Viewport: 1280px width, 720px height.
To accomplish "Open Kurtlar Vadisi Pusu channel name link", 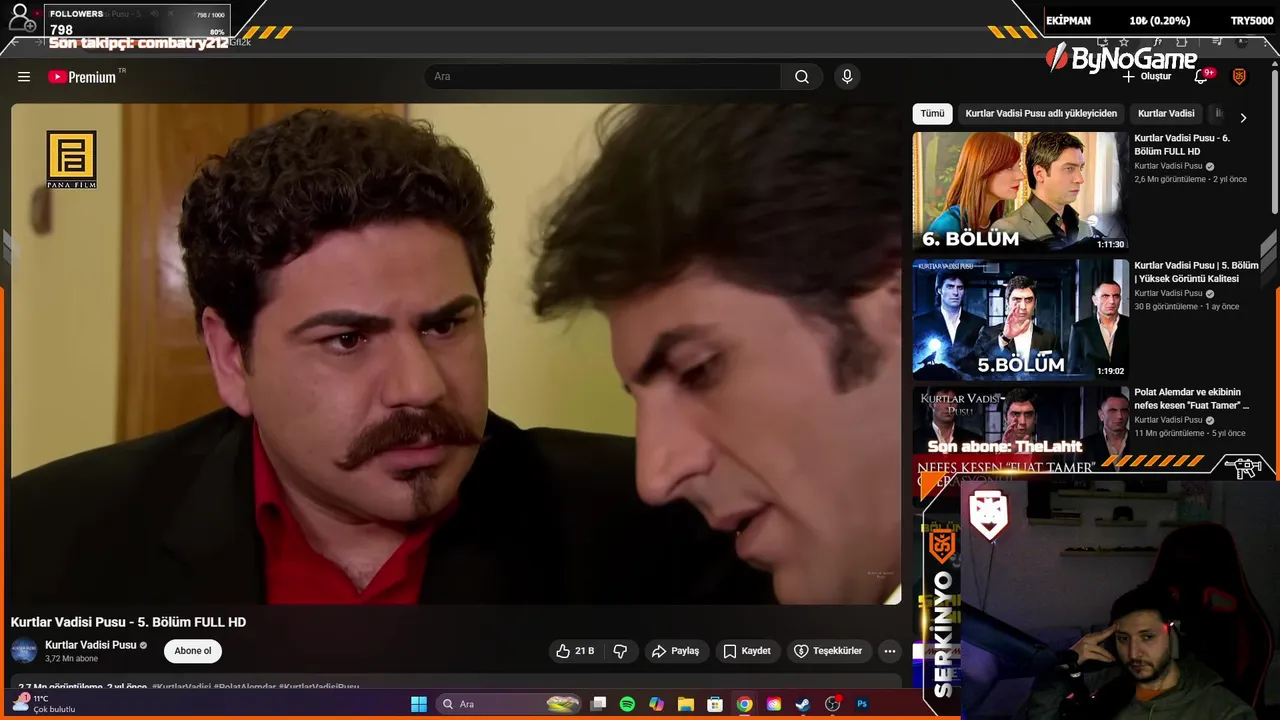I will pos(90,645).
